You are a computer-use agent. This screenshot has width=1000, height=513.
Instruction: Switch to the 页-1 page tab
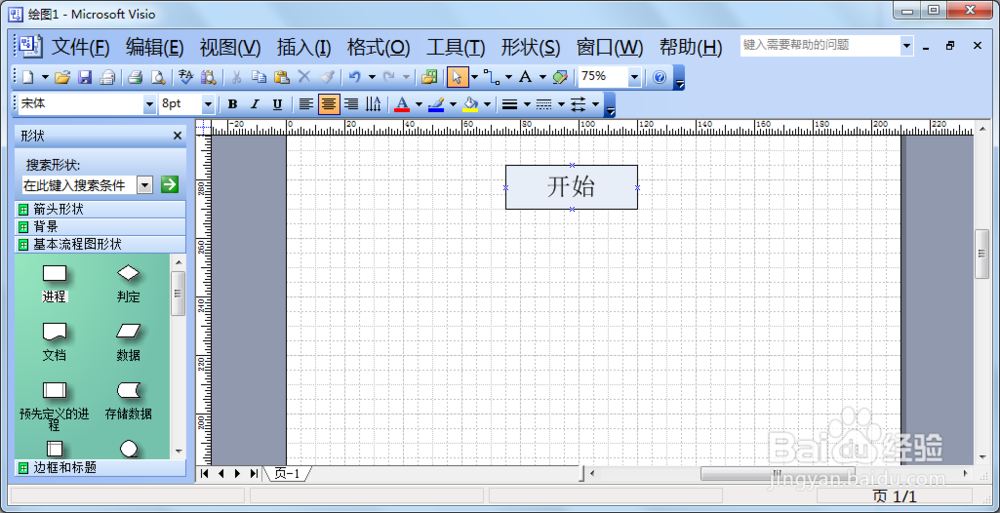point(287,473)
